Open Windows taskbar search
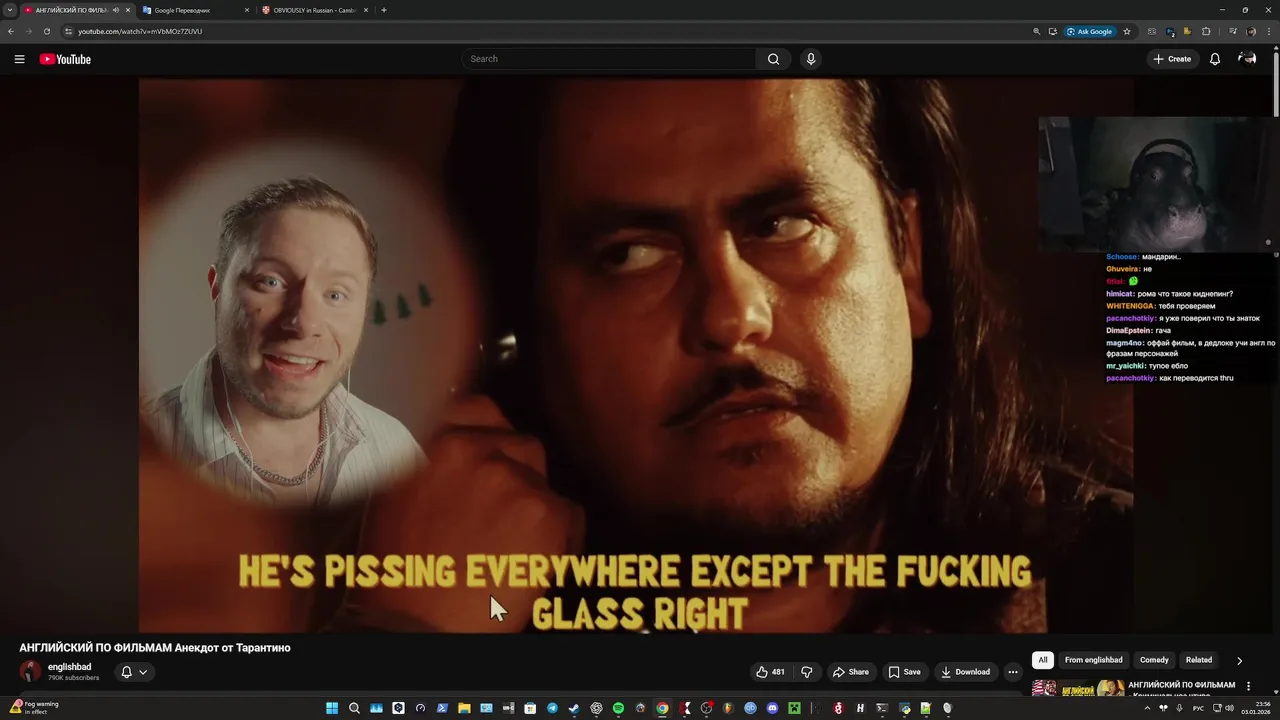The image size is (1280, 720). [x=354, y=708]
